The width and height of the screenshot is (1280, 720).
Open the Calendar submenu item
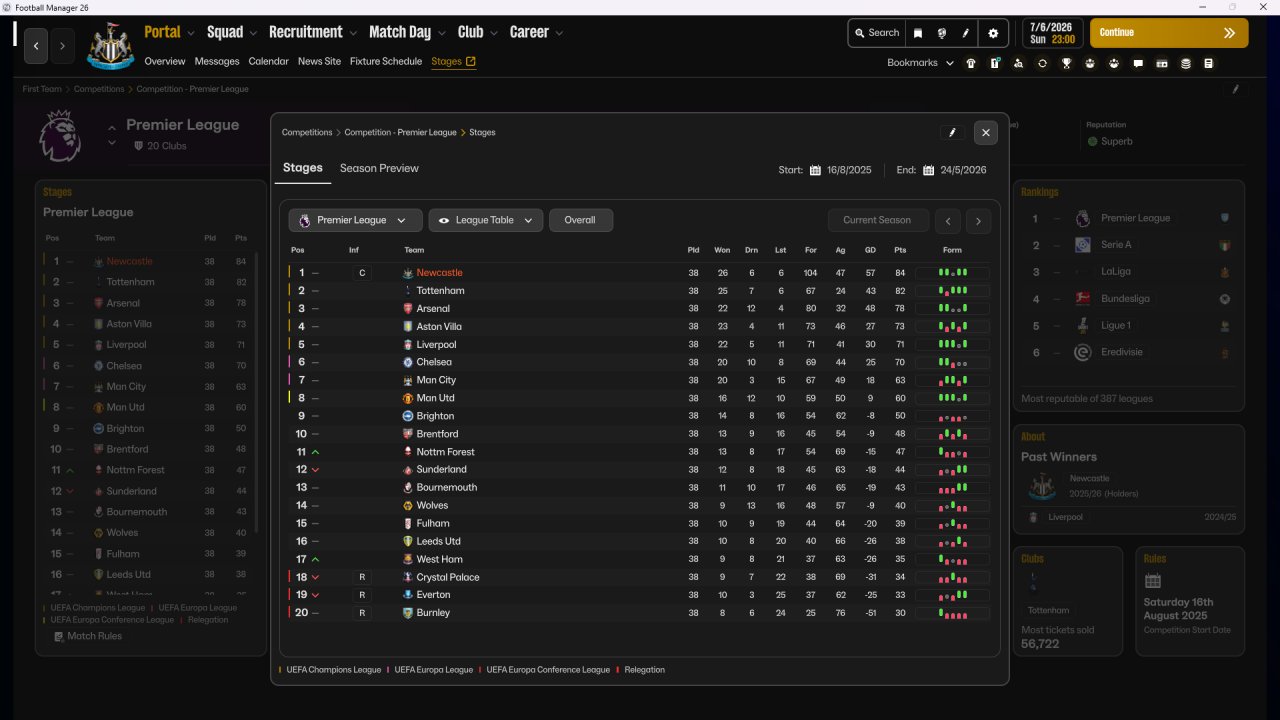[x=269, y=61]
